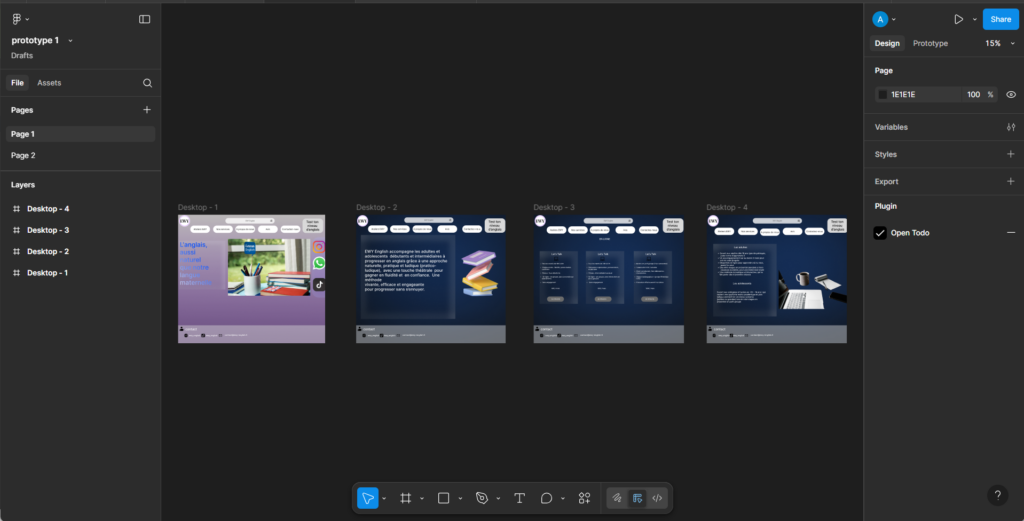Toggle the left sidebar panel icon
This screenshot has width=1024, height=521.
pos(145,19)
